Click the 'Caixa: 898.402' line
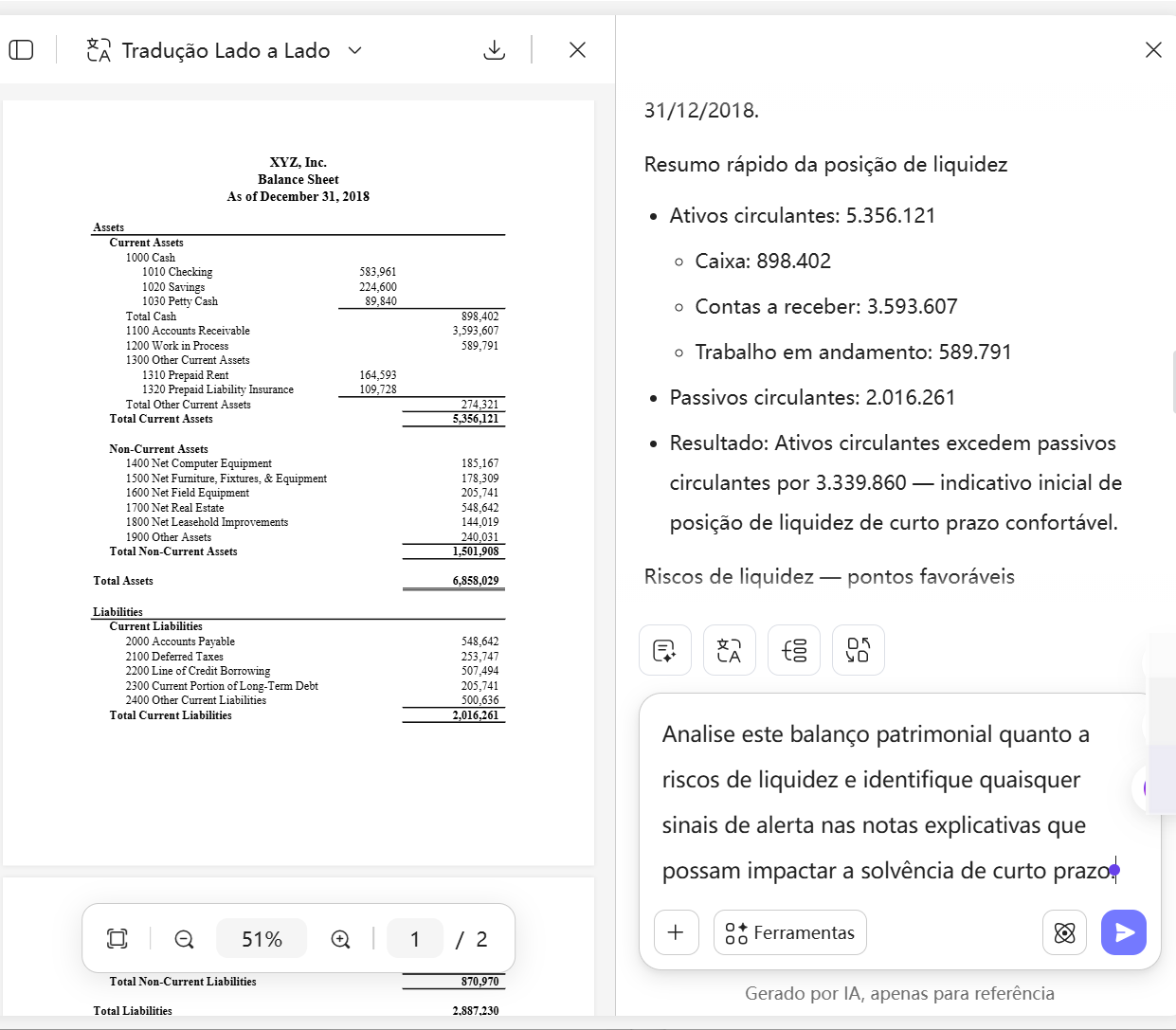Image resolution: width=1176 pixels, height=1030 pixels. 763,261
